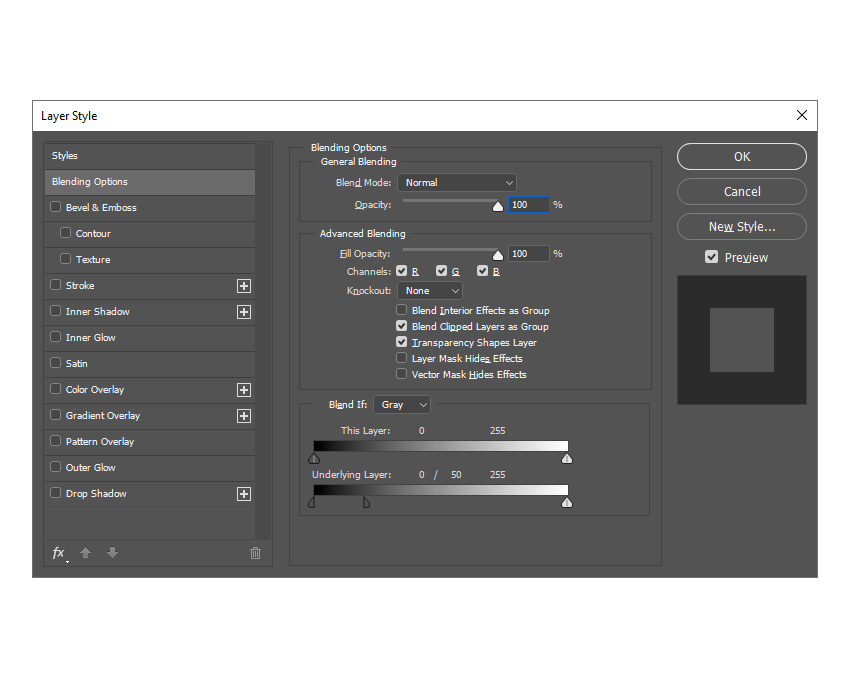Add another Drop Shadow instance
This screenshot has width=850, height=678.
tap(244, 493)
